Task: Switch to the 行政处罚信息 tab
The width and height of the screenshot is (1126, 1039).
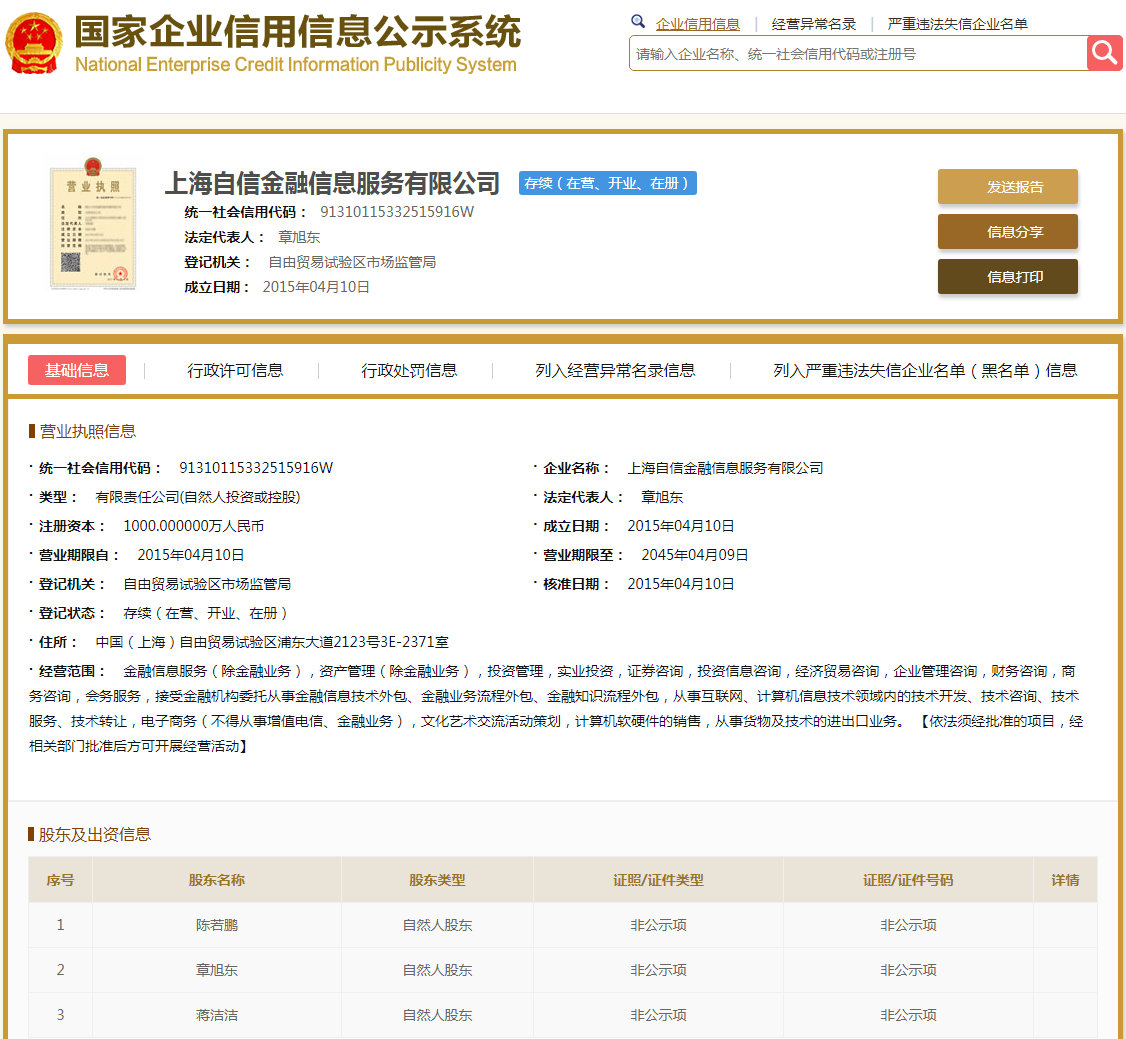Action: pyautogui.click(x=409, y=370)
